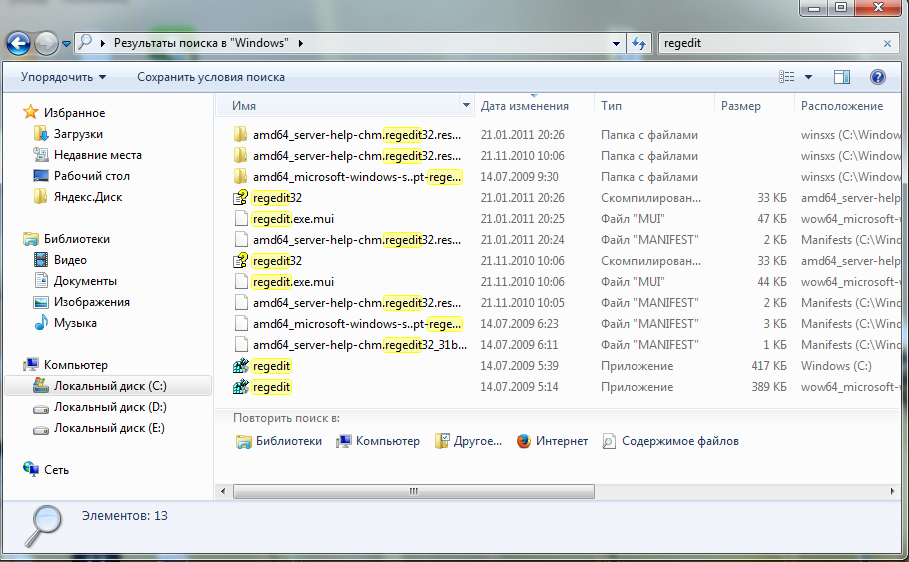Expand the view mode options arrow
Screen dimensions: 909x562
[x=808, y=77]
